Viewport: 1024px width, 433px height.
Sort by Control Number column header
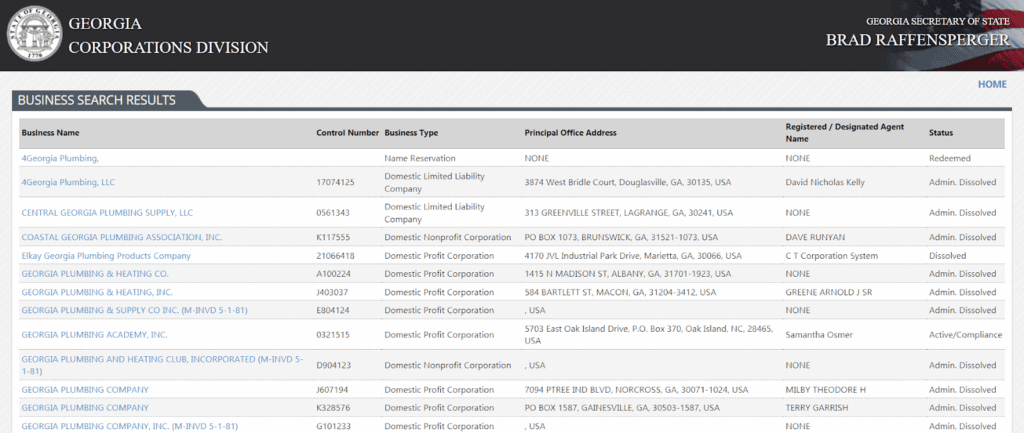click(347, 133)
